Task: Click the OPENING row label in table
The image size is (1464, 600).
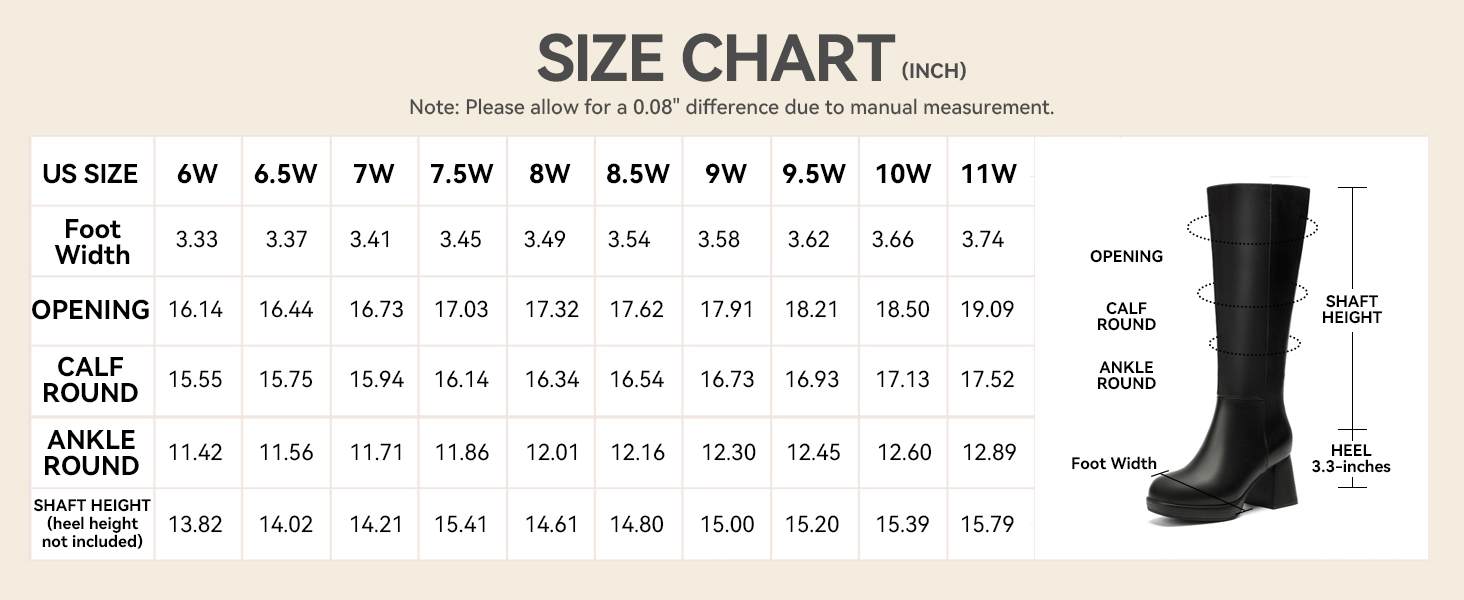Action: 91,310
